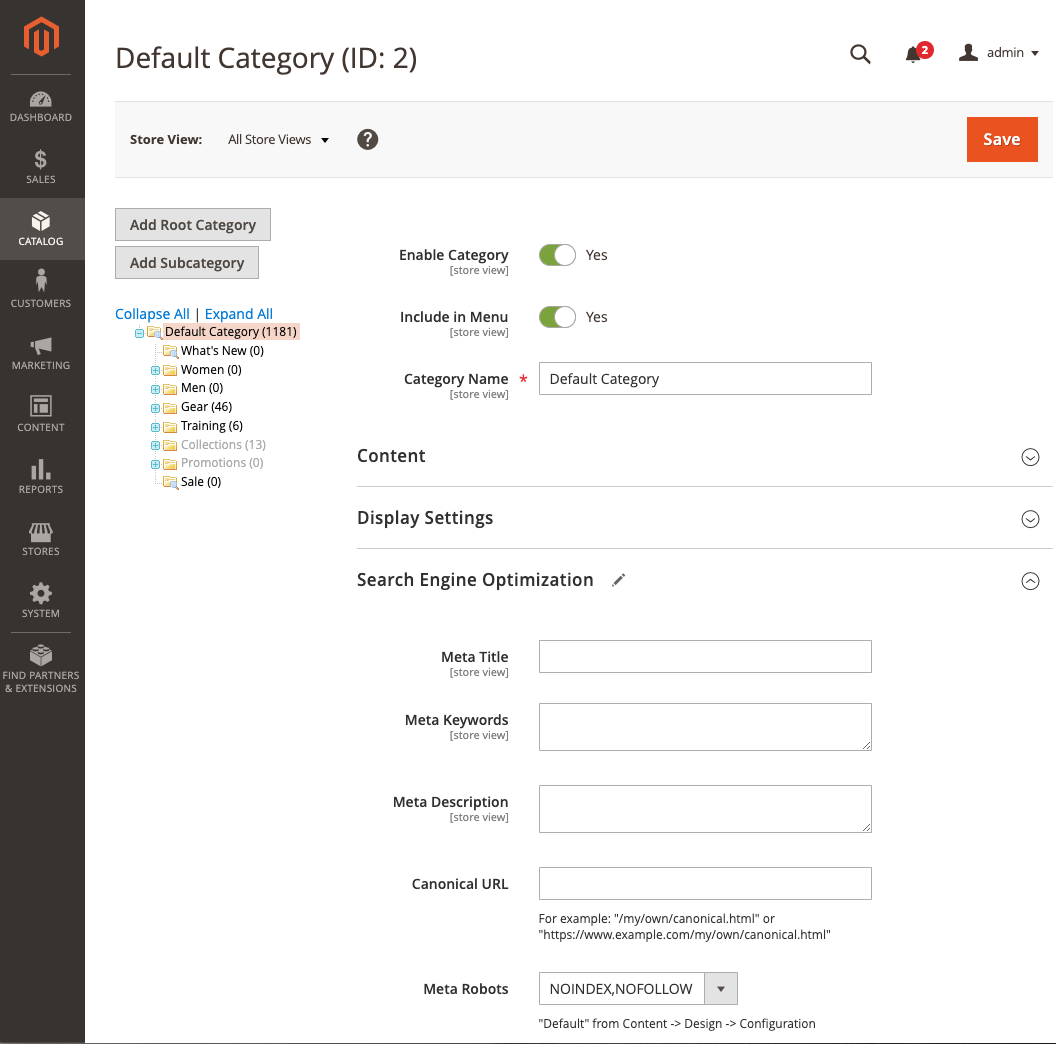Toggle the Include in Menu switch
The image size is (1056, 1044).
tap(557, 317)
